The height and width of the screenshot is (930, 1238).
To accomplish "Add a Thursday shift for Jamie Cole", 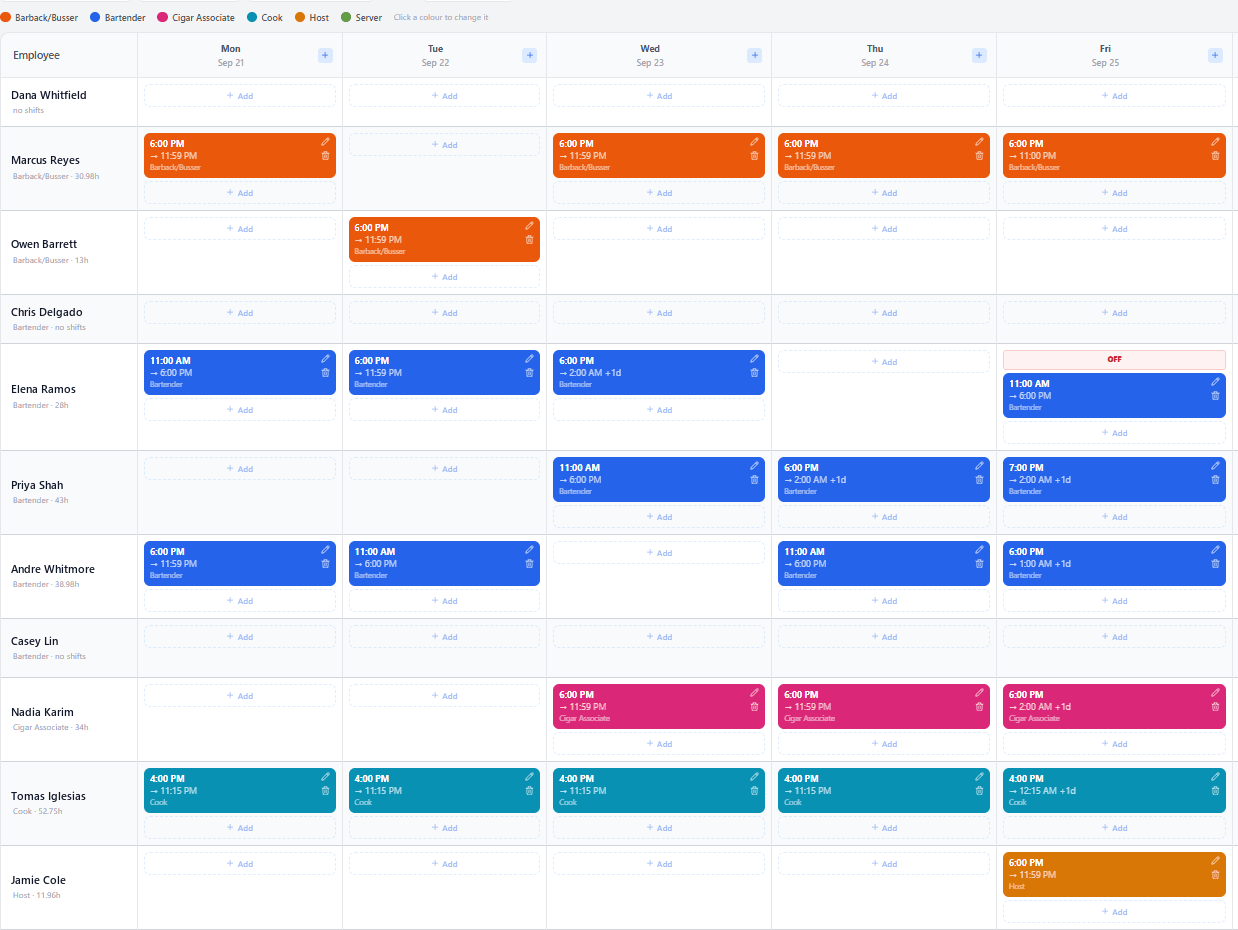I will pos(884,864).
